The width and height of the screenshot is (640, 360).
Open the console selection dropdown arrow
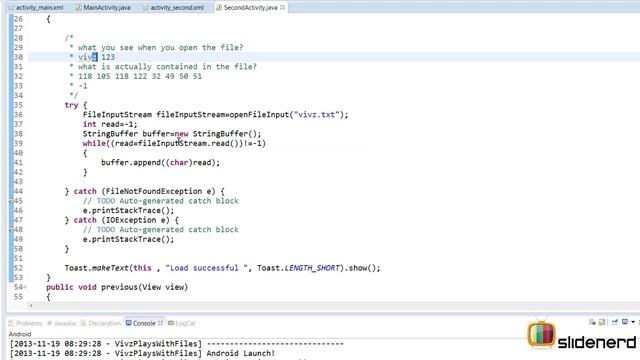click(x=633, y=322)
